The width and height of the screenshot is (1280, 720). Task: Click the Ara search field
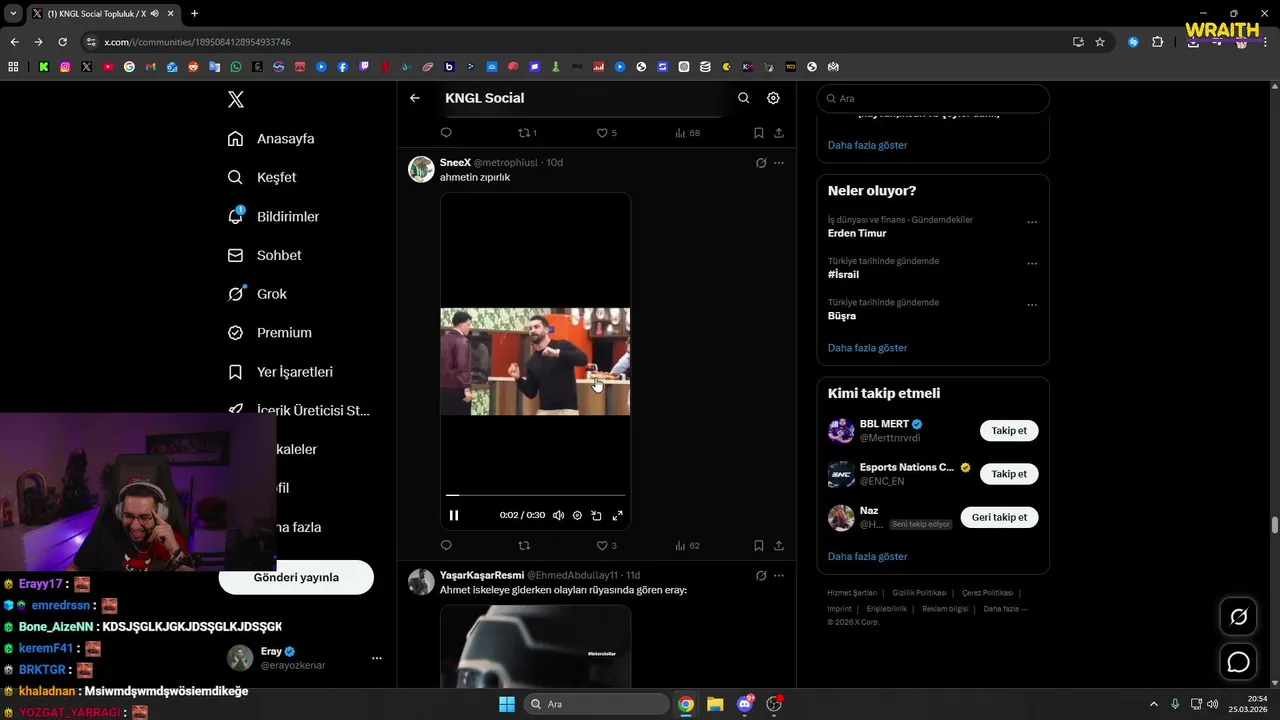click(x=933, y=98)
